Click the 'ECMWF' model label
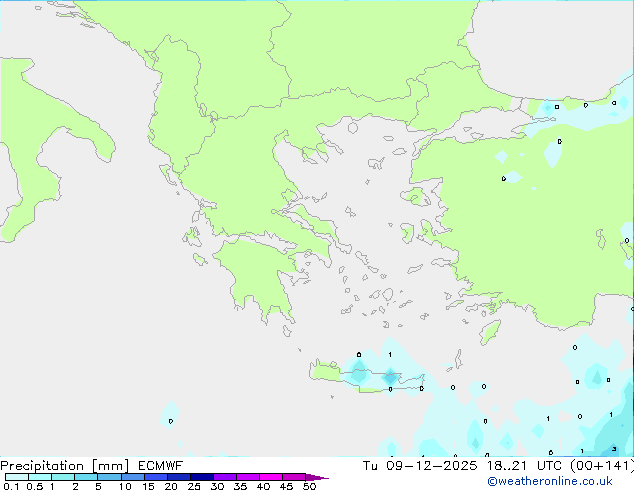 tap(161, 466)
